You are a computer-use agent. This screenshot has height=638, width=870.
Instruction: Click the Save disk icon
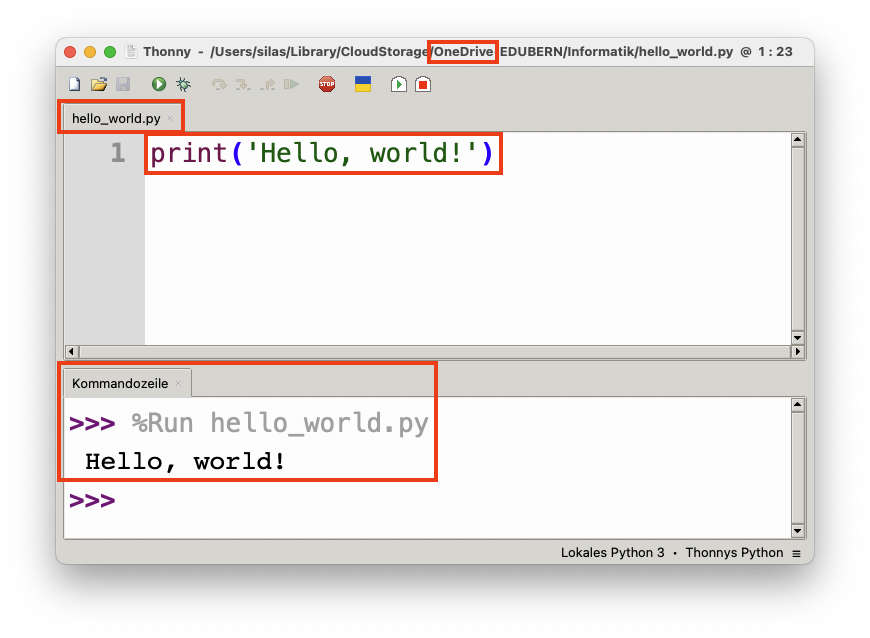pos(123,84)
